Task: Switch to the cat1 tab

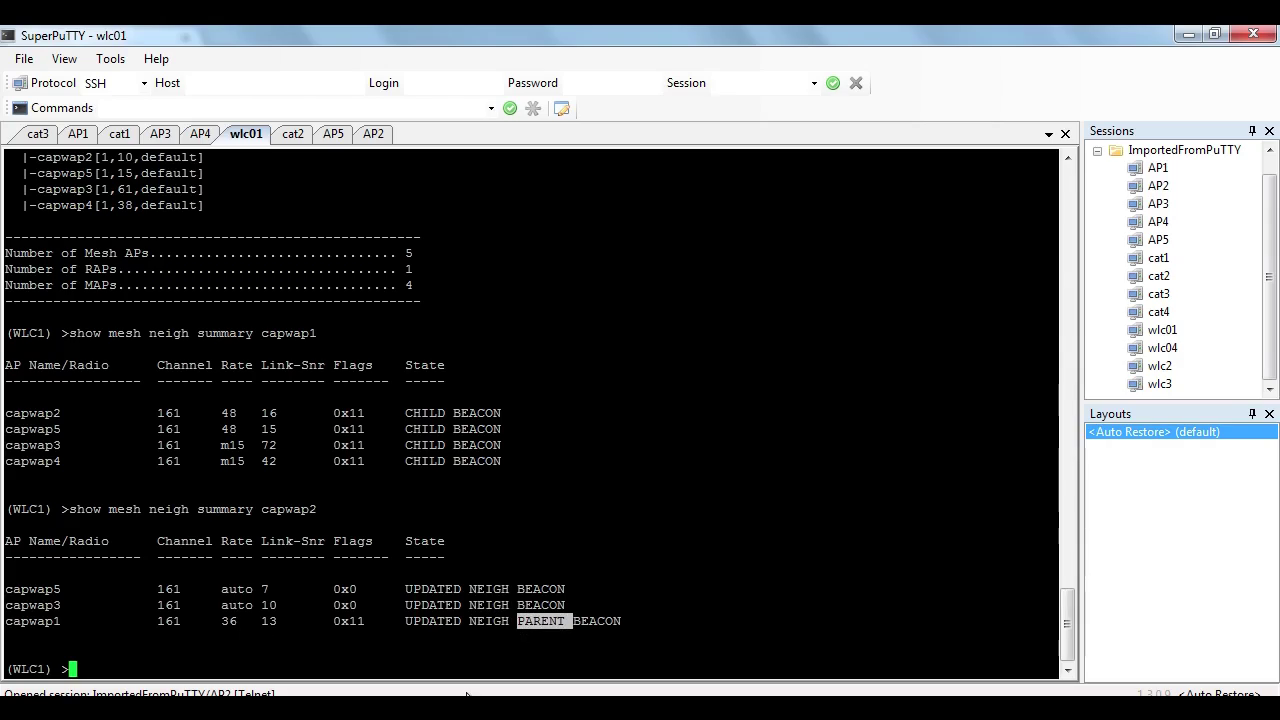Action: [x=118, y=134]
